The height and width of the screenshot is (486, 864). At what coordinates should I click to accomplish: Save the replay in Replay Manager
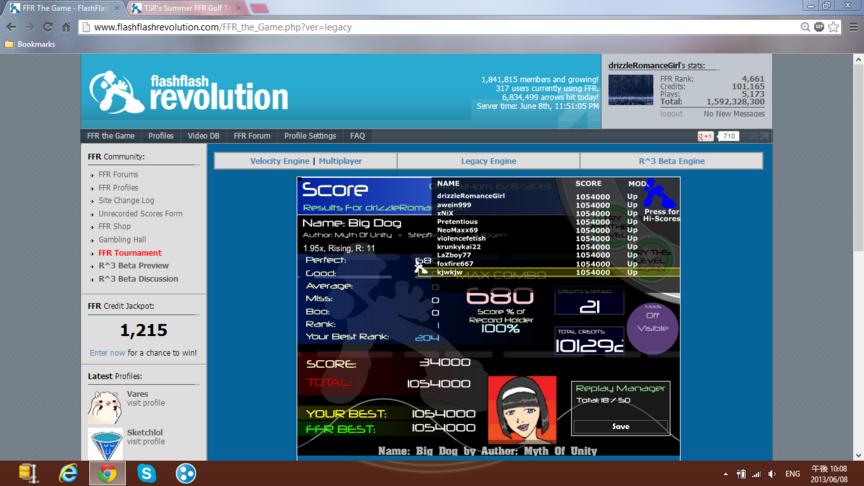620,426
